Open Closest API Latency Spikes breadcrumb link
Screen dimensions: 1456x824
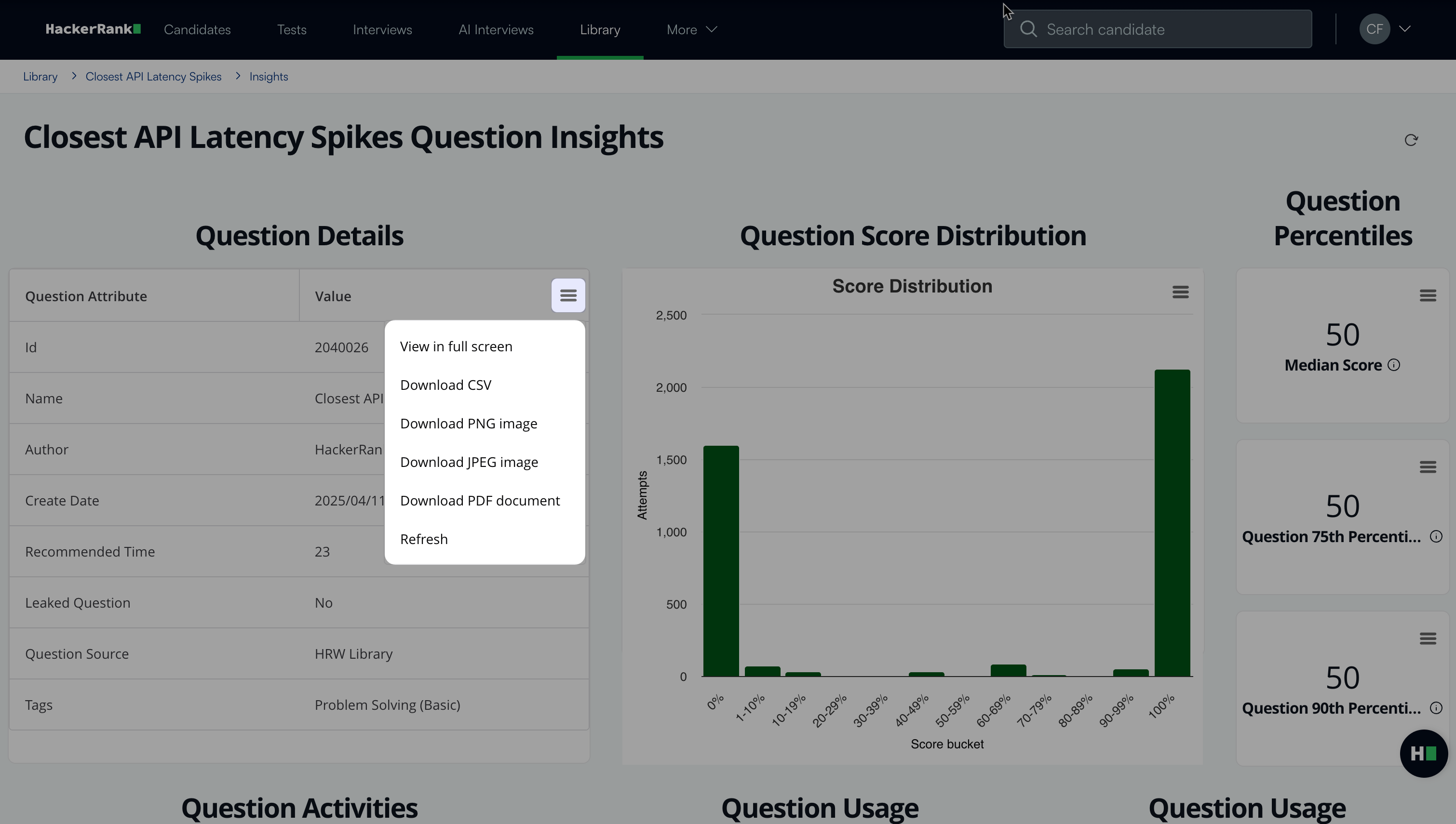[x=153, y=77]
